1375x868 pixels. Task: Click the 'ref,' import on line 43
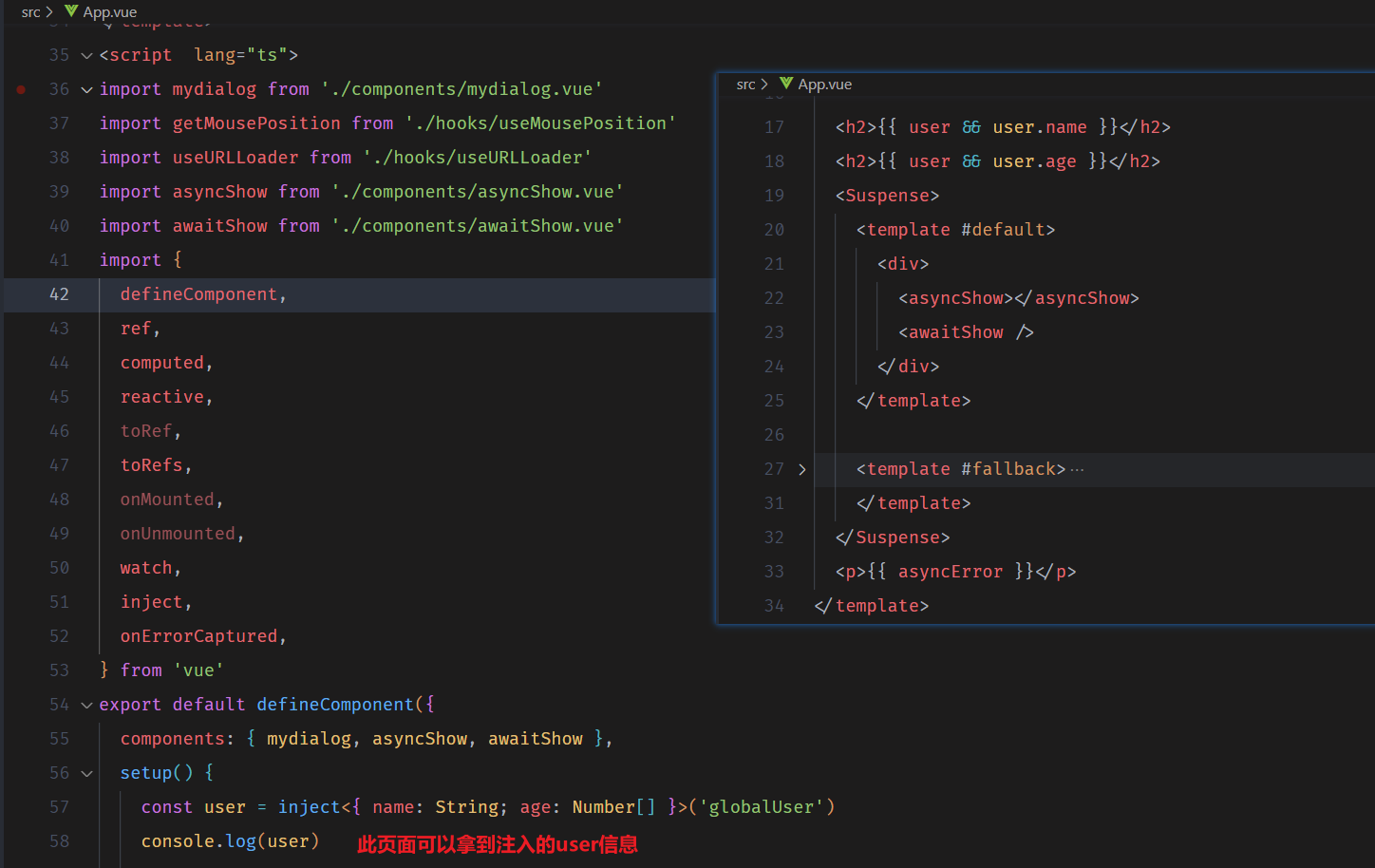click(141, 329)
